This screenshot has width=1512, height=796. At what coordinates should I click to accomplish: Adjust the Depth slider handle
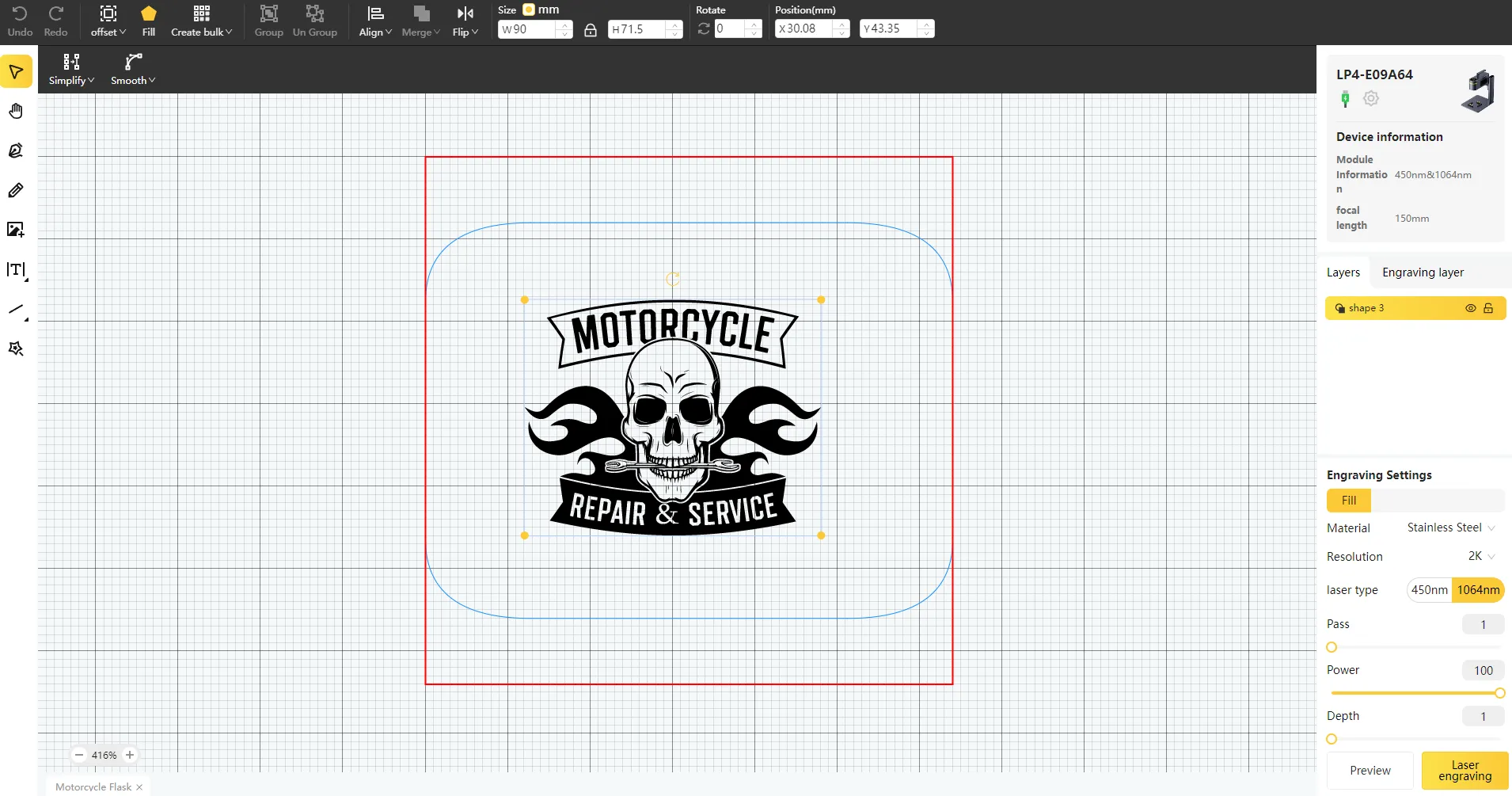1332,739
